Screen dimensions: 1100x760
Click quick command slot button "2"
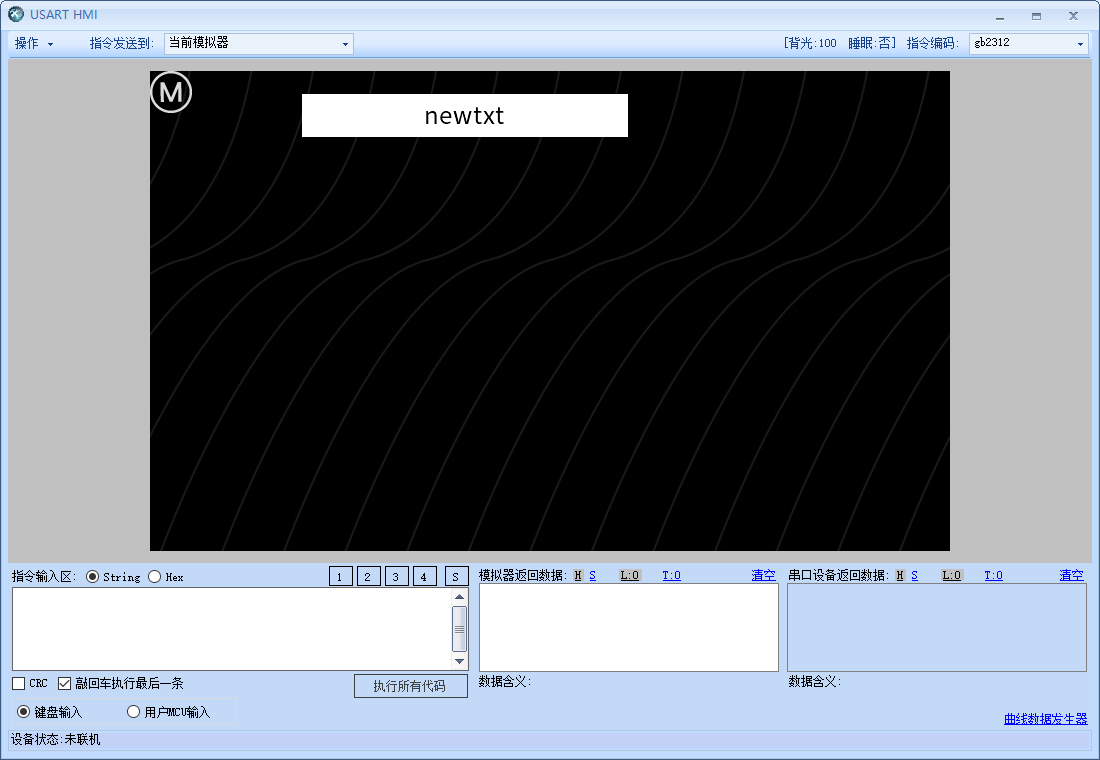pos(368,576)
